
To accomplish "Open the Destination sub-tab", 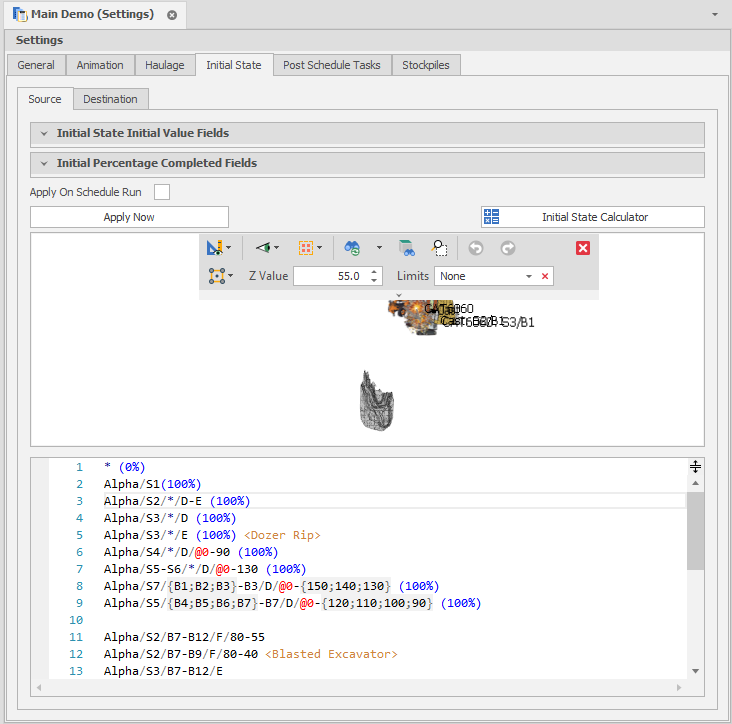I will point(110,99).
